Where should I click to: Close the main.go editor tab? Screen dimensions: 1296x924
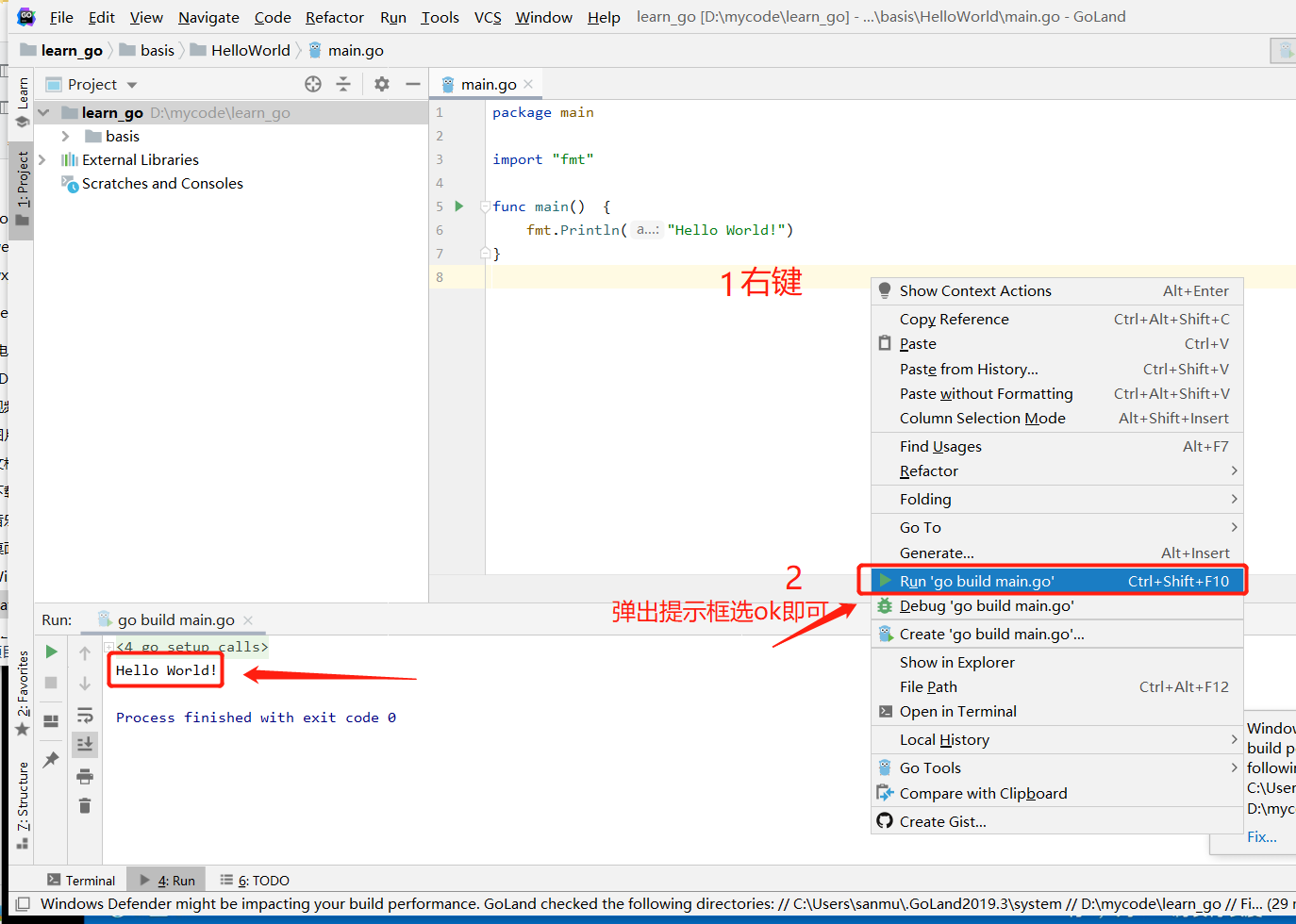coord(528,84)
